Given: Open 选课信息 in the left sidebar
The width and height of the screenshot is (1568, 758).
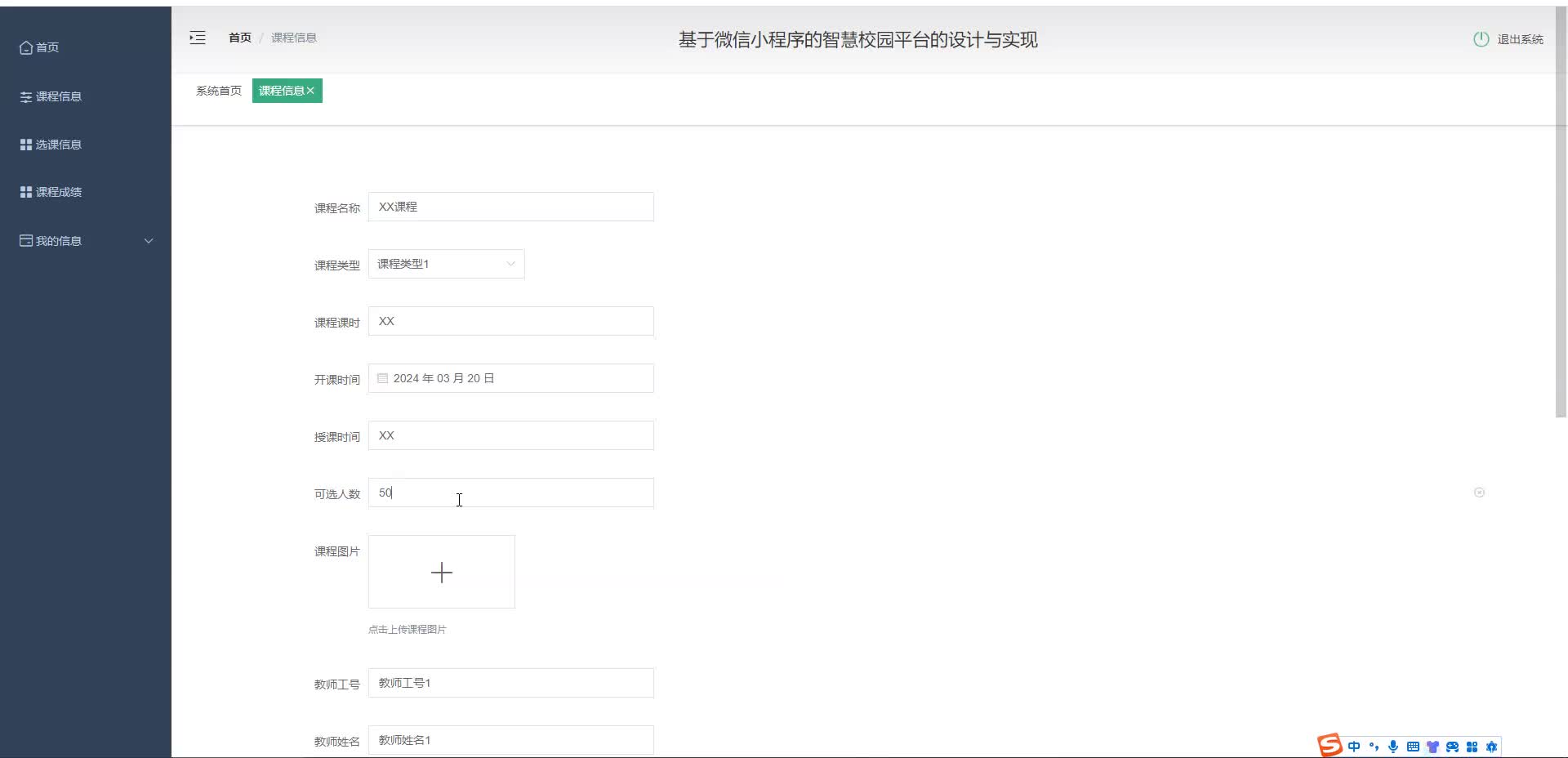Looking at the screenshot, I should coord(51,145).
